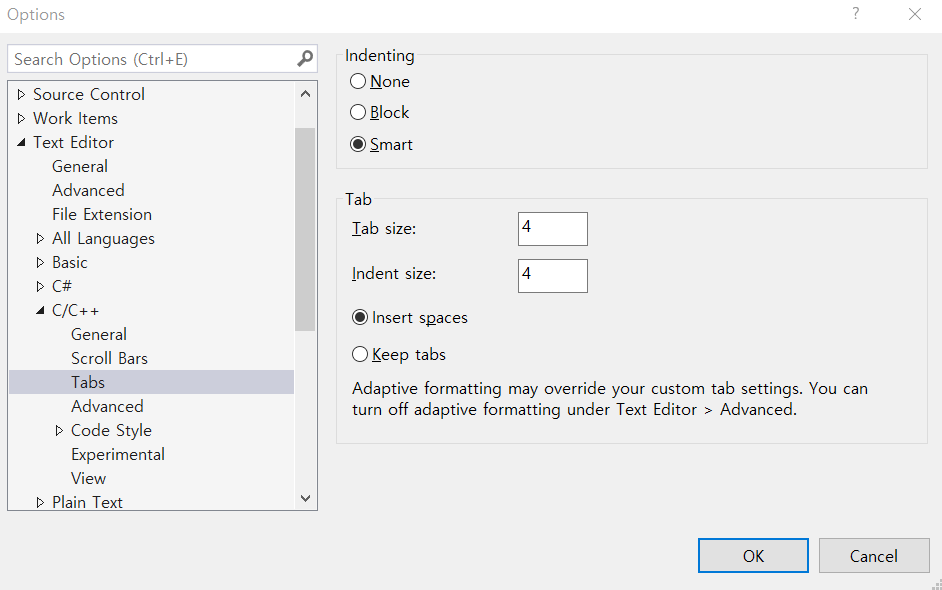Click the Adaptive formatting note text

[610, 399]
